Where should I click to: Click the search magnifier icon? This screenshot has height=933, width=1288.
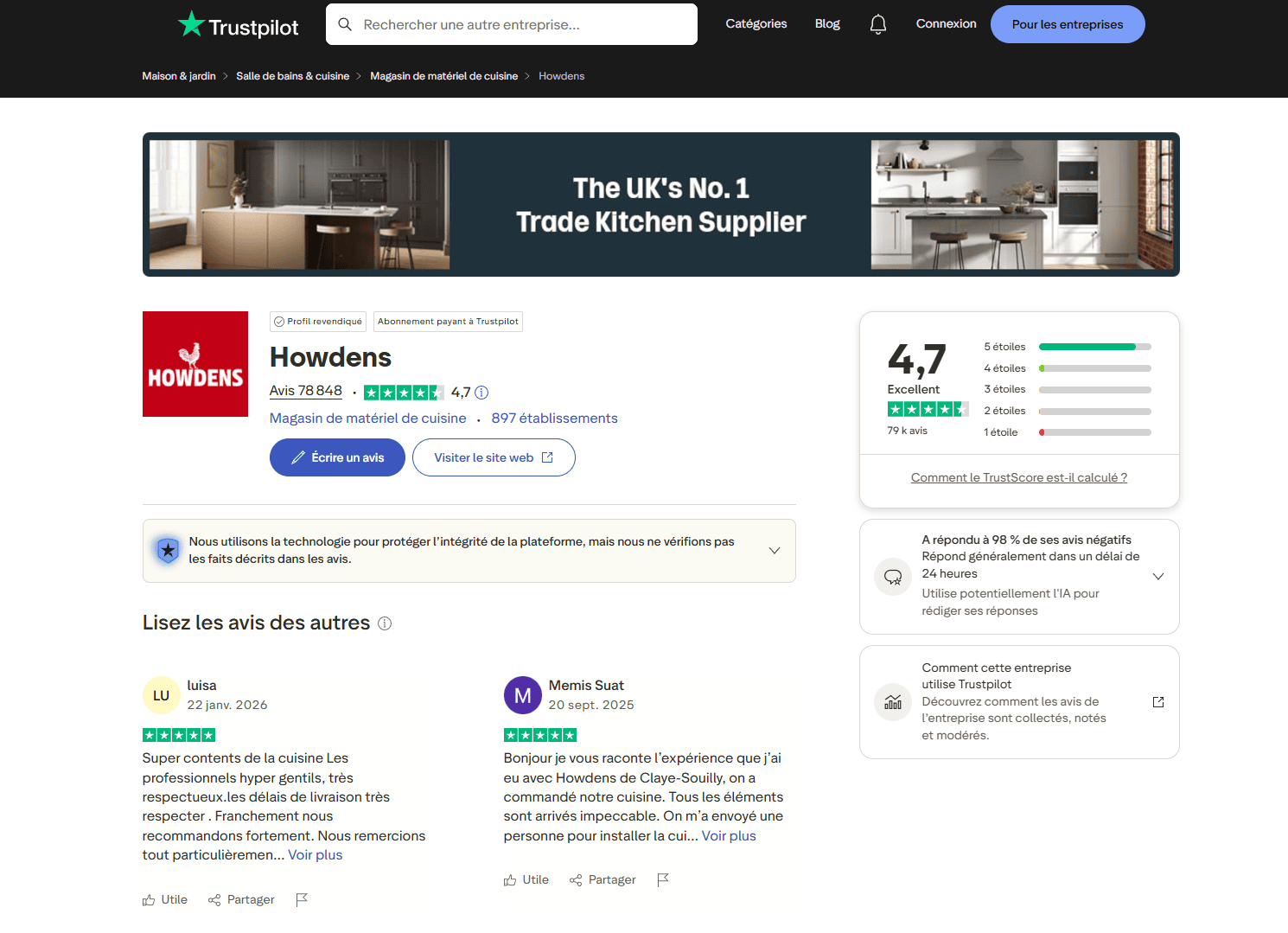(x=345, y=24)
